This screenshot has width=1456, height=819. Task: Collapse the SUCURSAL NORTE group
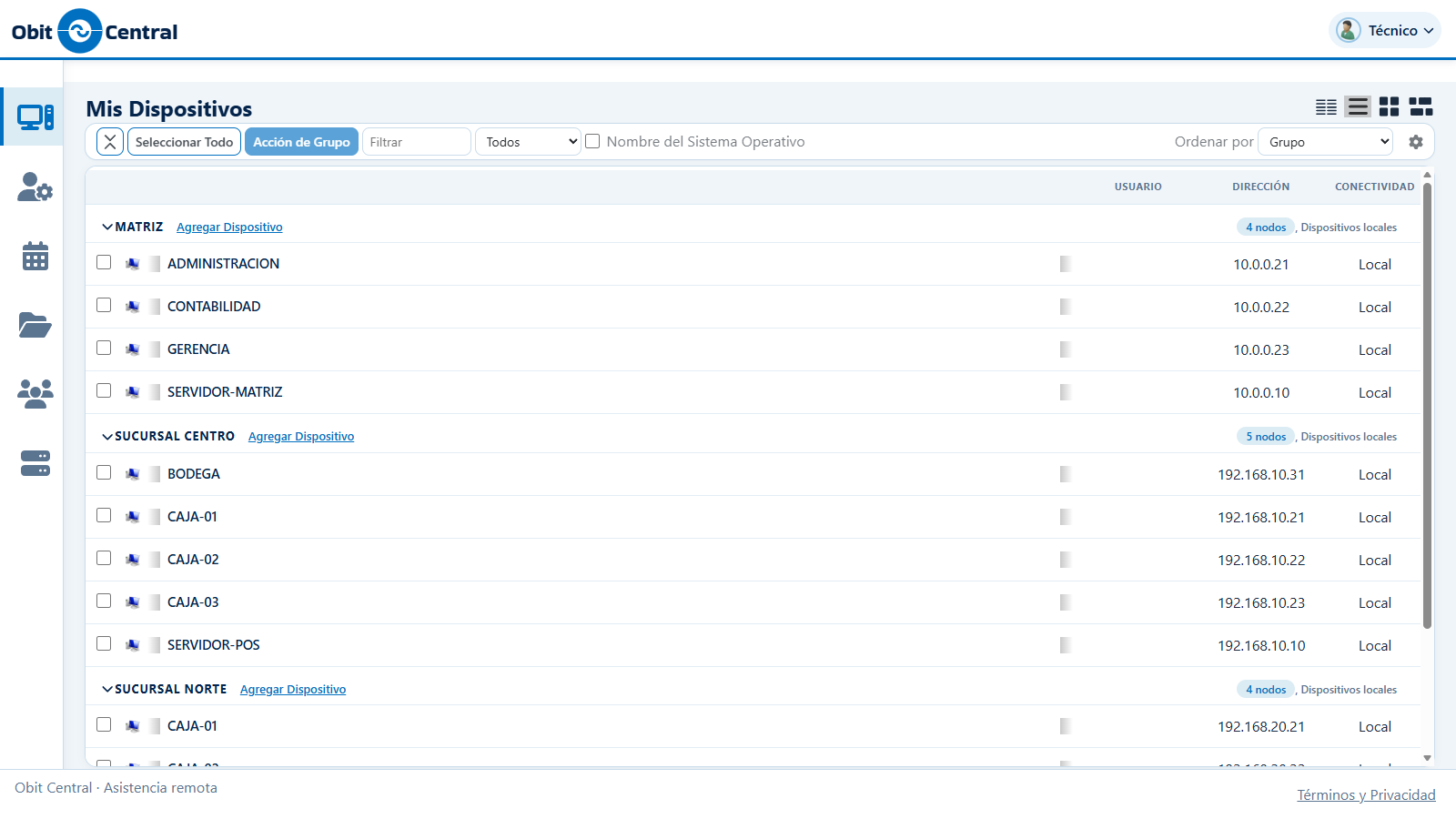click(x=107, y=689)
